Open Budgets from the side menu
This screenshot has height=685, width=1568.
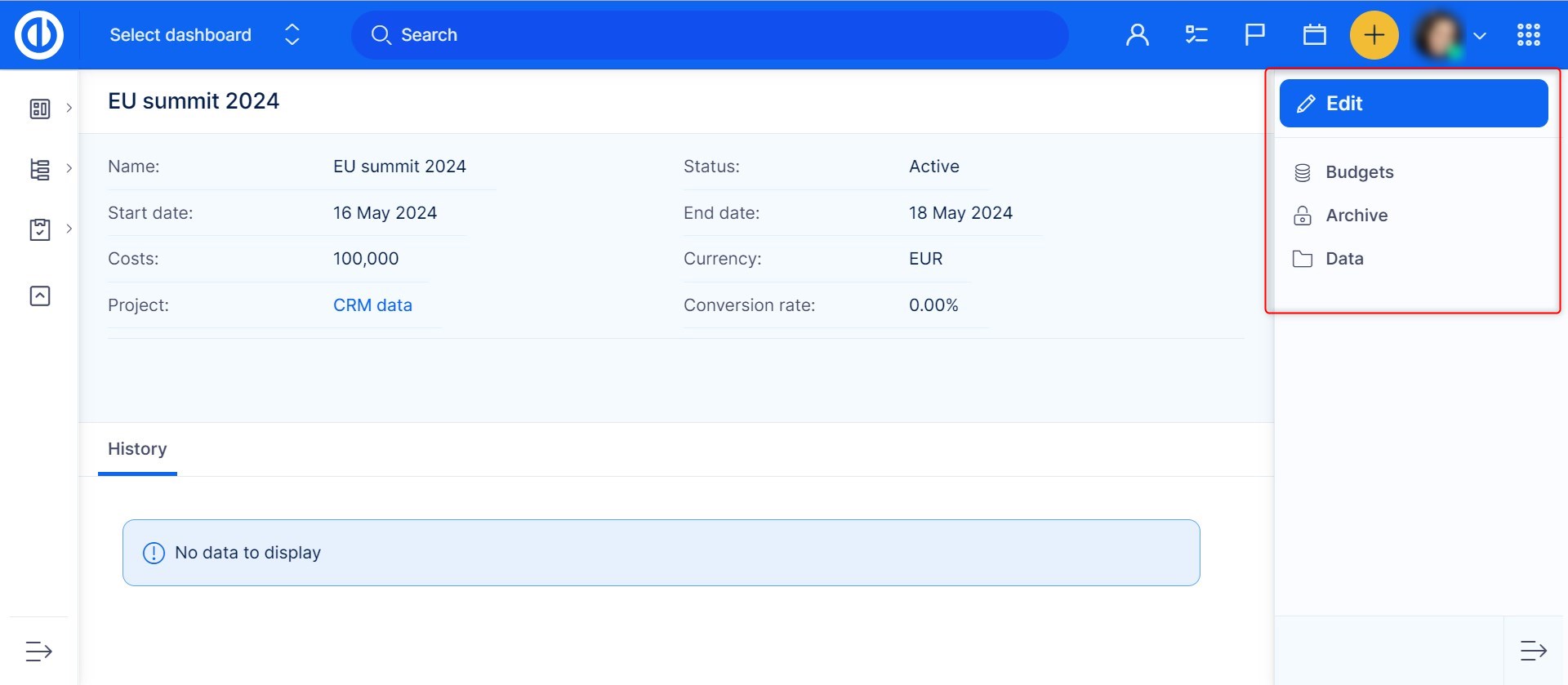(1359, 172)
